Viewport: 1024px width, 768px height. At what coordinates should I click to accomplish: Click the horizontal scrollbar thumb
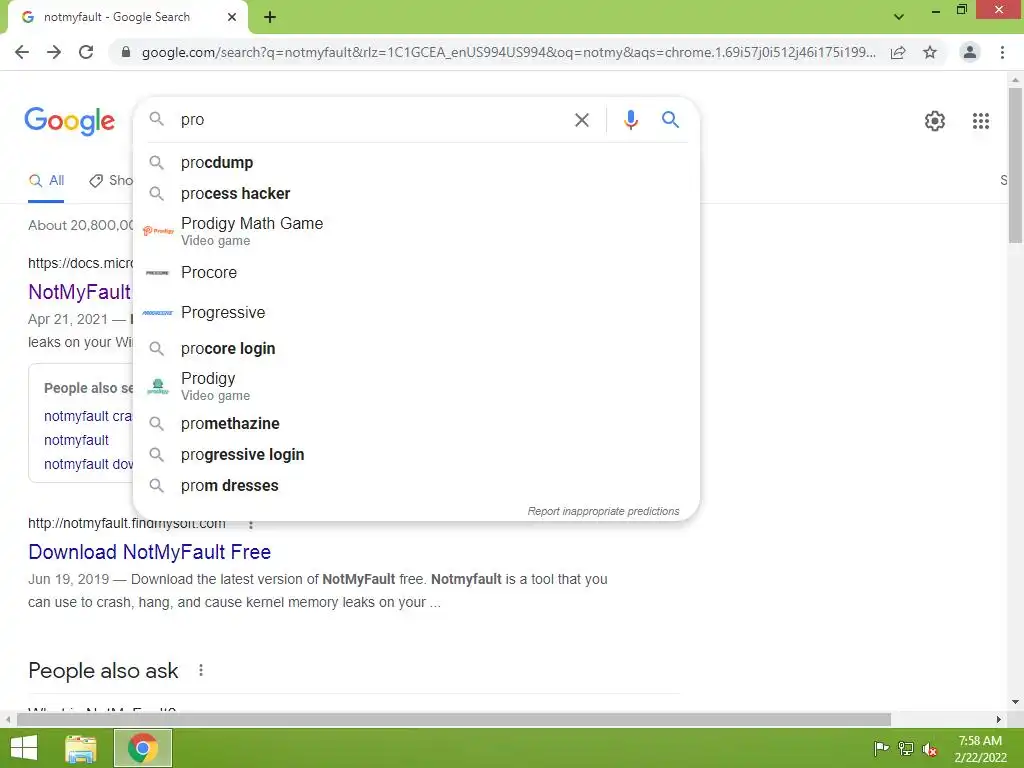453,720
